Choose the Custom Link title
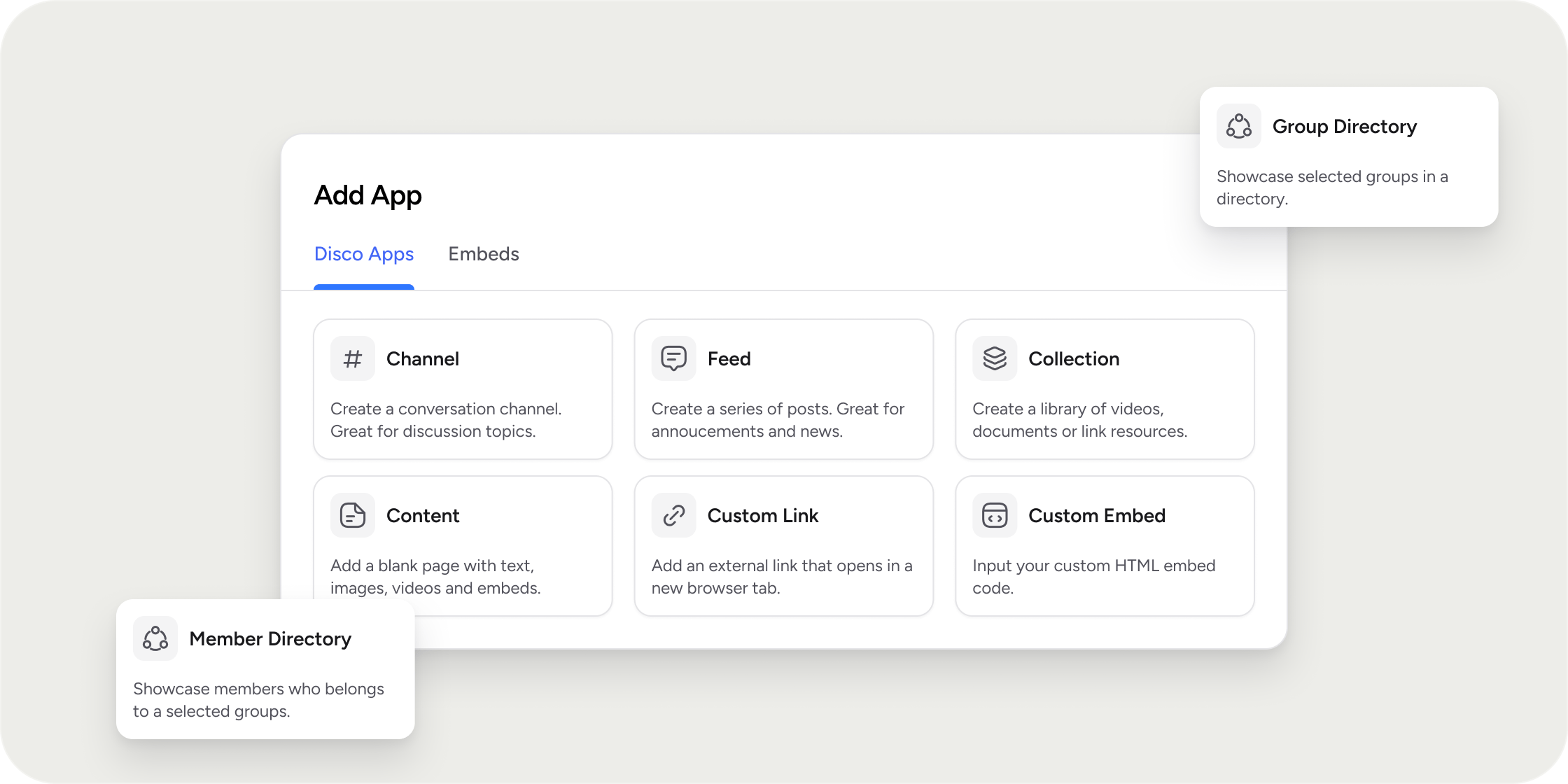Image resolution: width=1568 pixels, height=784 pixels. tap(763, 515)
